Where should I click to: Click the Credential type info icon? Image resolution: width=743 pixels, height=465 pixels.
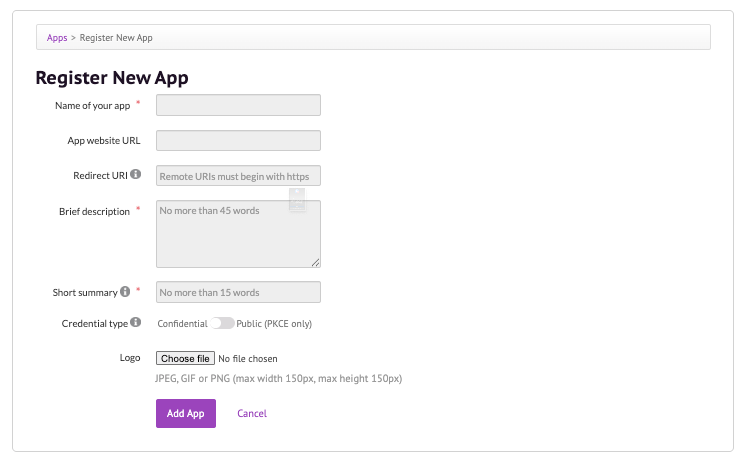pos(136,322)
